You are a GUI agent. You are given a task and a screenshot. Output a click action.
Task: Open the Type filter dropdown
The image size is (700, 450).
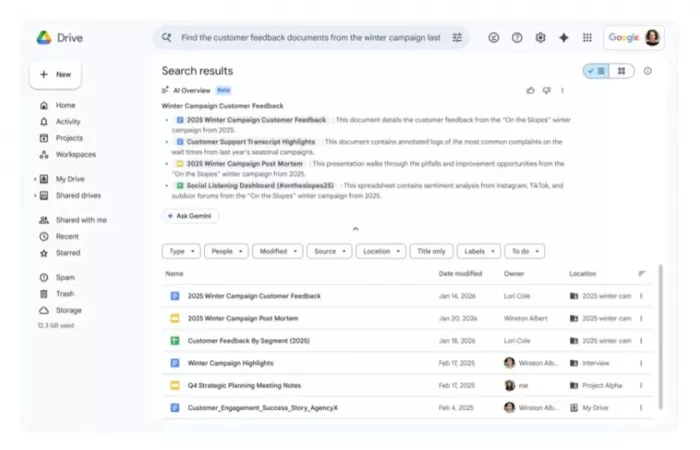coord(181,251)
